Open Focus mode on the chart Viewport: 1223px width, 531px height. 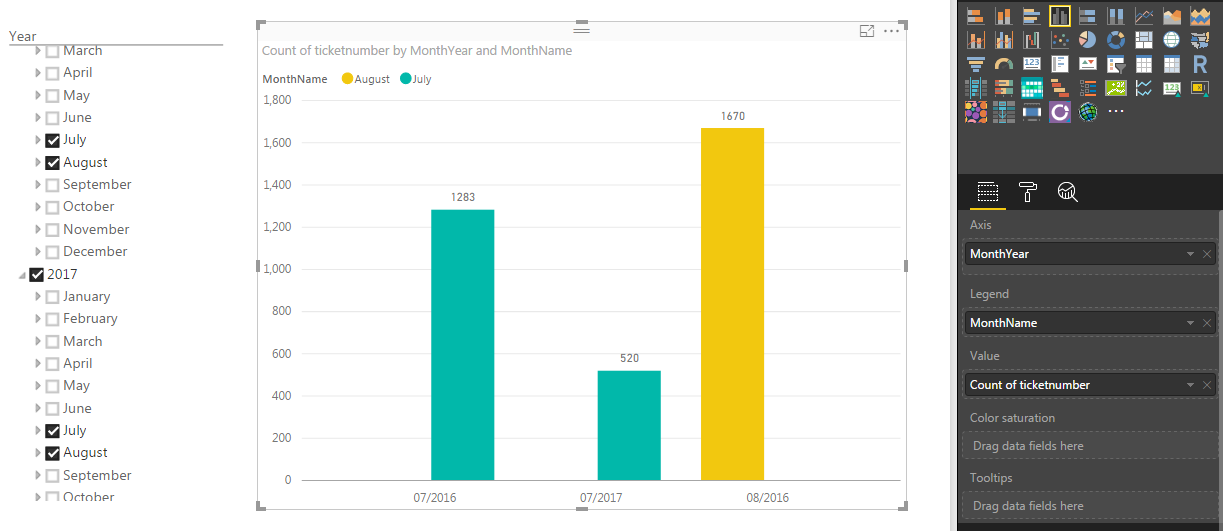[867, 31]
